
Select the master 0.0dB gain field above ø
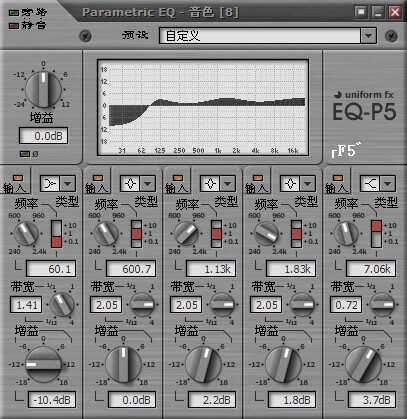click(44, 136)
